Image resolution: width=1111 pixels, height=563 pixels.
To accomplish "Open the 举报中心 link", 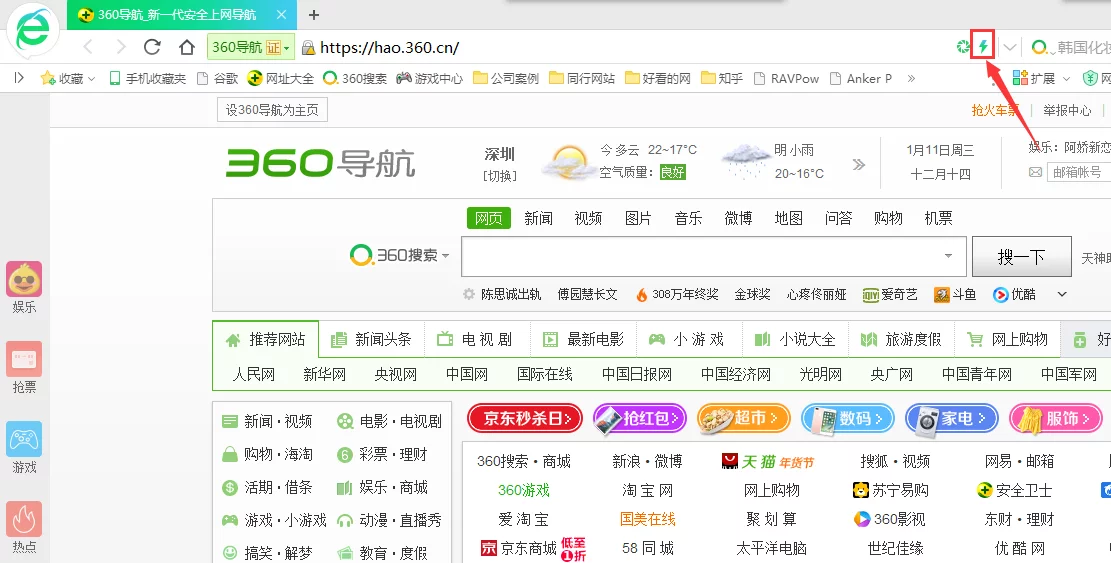I will [x=1067, y=110].
